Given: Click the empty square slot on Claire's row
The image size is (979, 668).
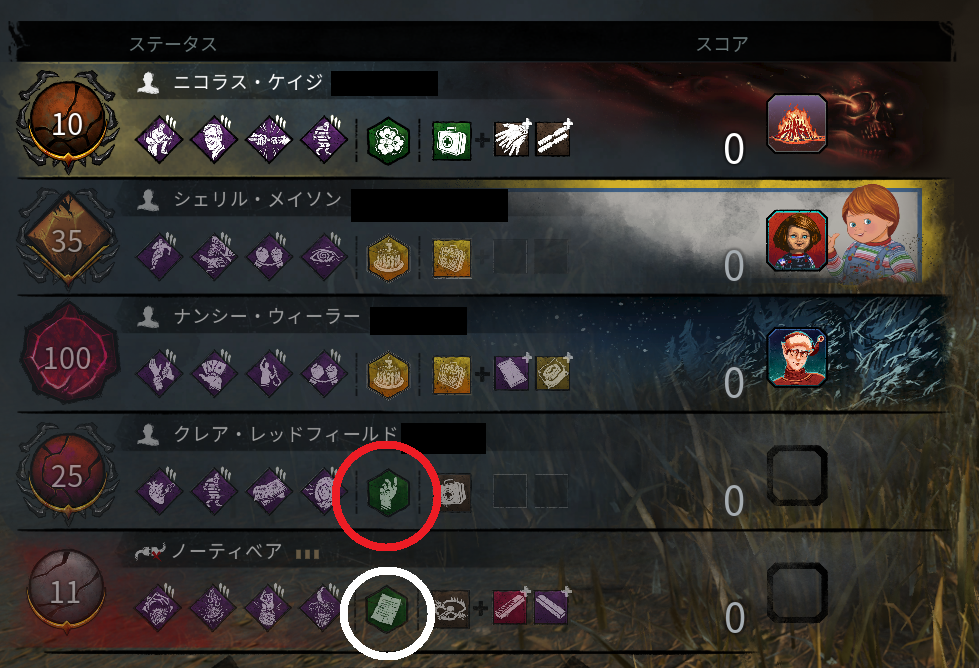Looking at the screenshot, I should coord(797,476).
